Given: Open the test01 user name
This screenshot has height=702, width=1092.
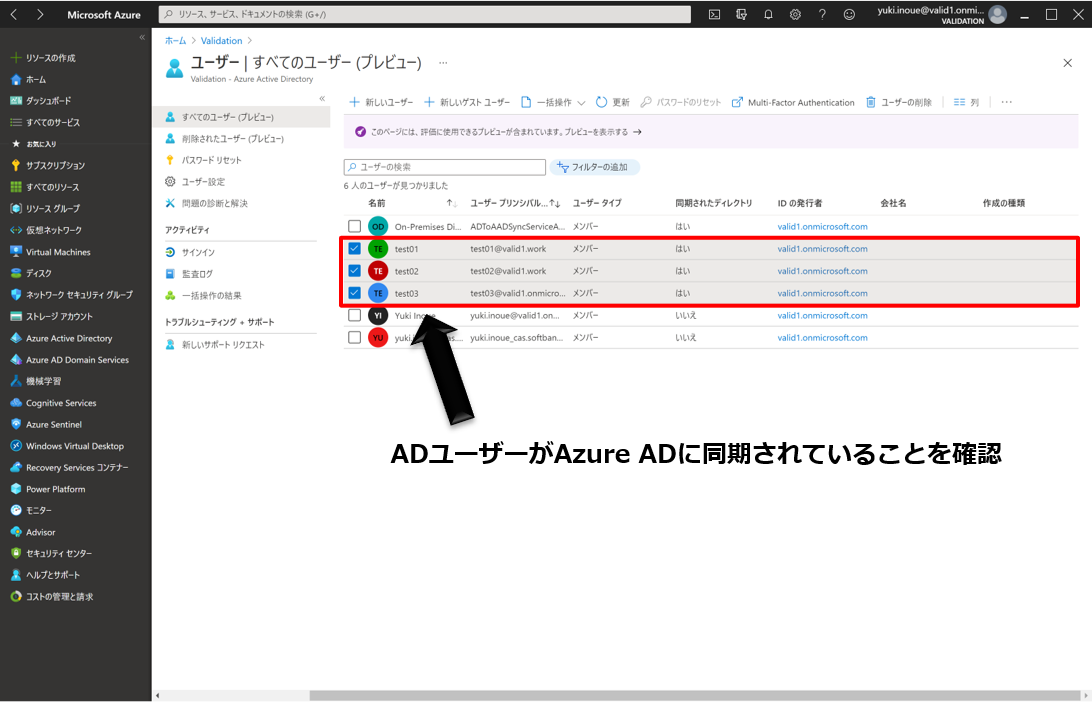Looking at the screenshot, I should (407, 249).
